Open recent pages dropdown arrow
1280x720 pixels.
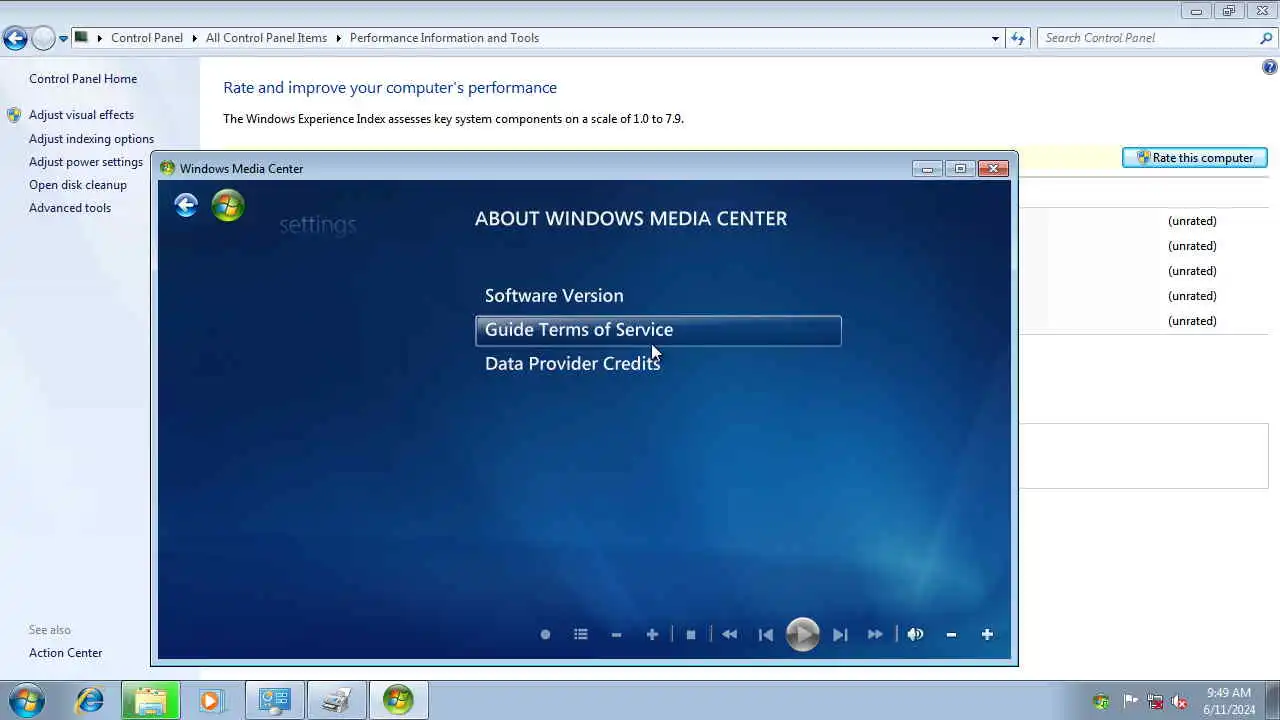63,39
